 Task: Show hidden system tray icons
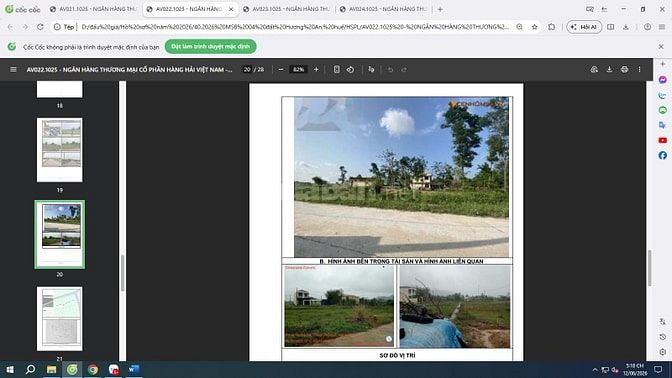(595, 369)
